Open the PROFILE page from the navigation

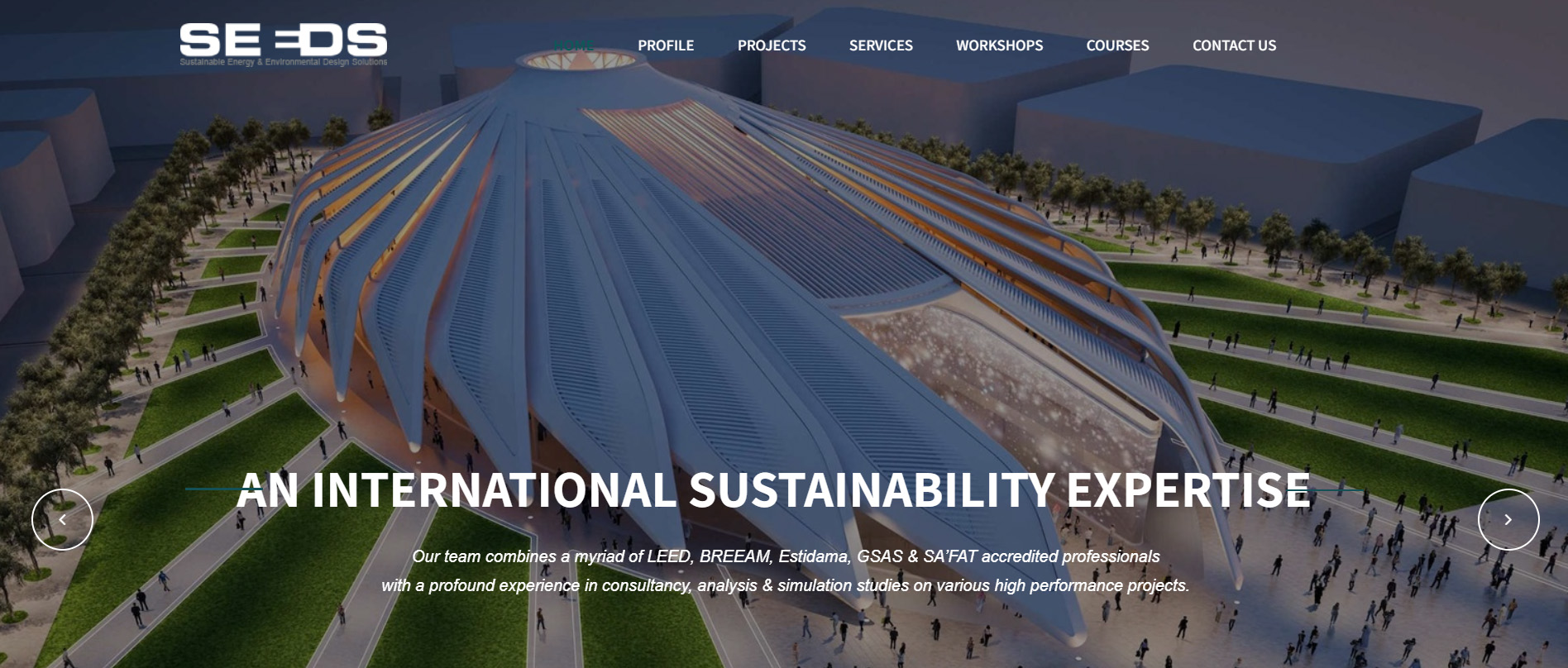665,45
